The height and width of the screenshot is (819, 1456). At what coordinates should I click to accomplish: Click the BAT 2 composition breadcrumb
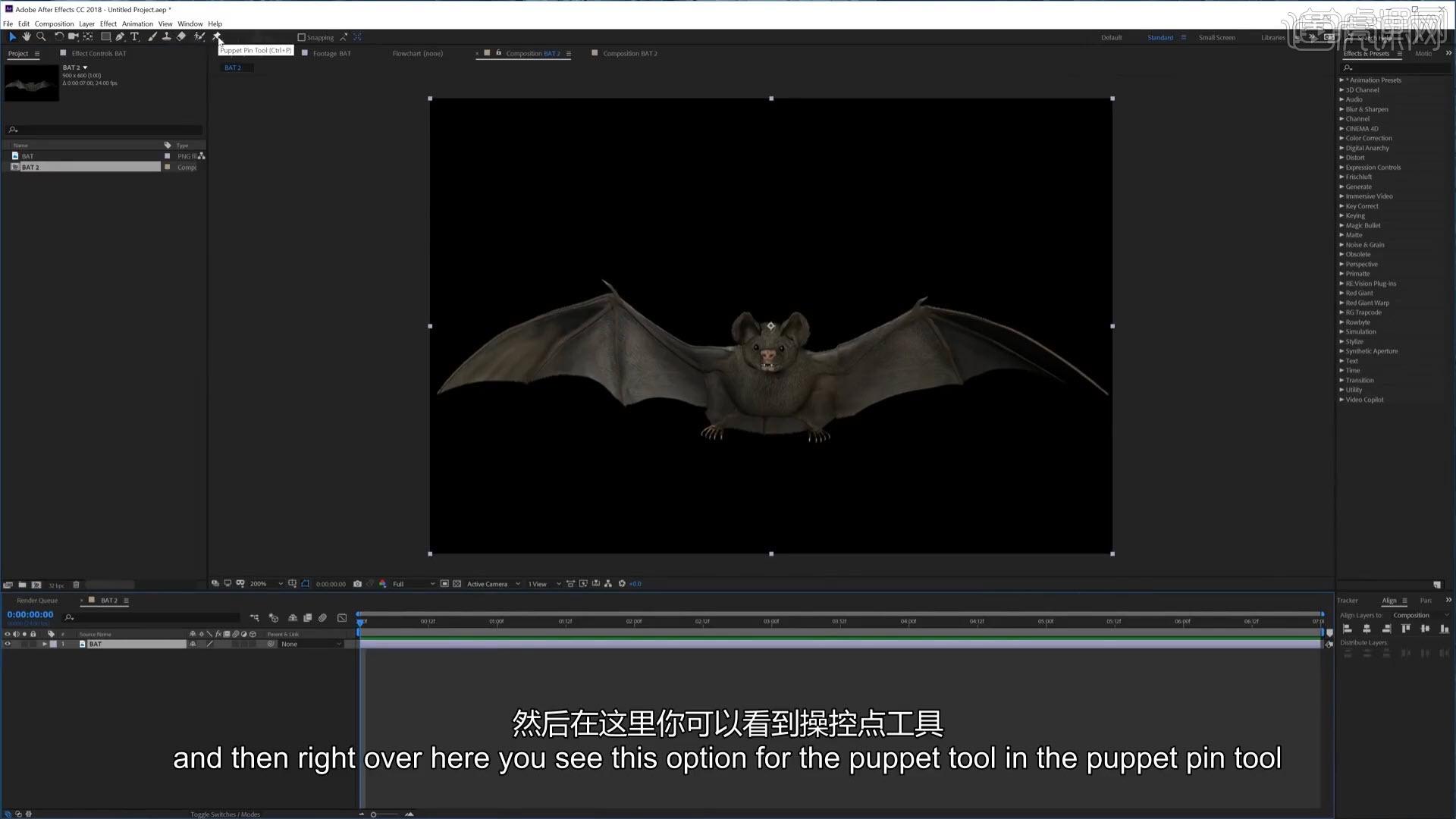pyautogui.click(x=233, y=68)
